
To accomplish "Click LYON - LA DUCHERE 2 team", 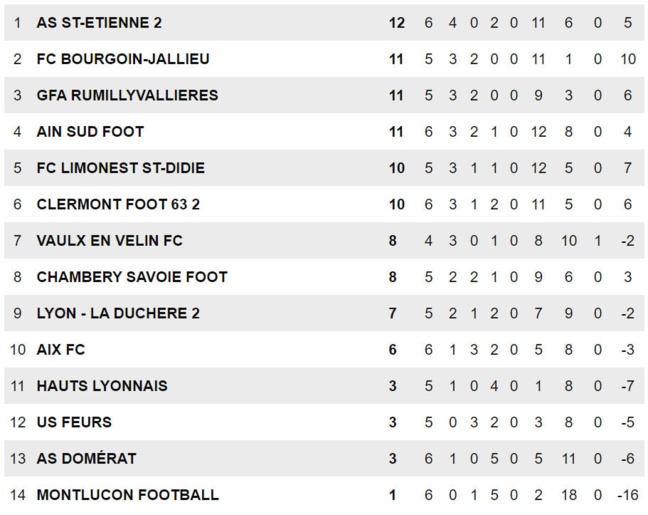I will (118, 313).
